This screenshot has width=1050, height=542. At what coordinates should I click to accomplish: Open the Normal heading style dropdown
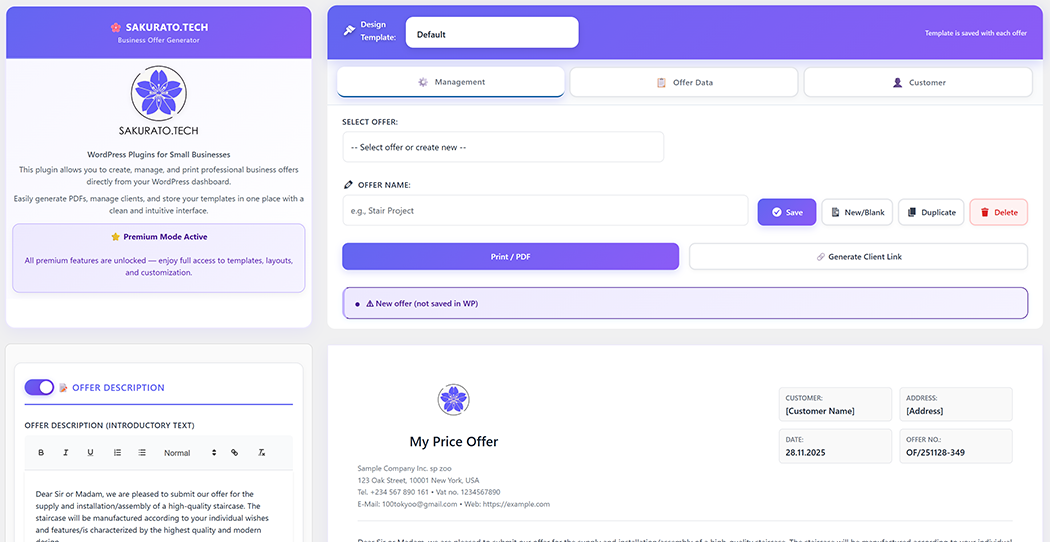pyautogui.click(x=190, y=453)
